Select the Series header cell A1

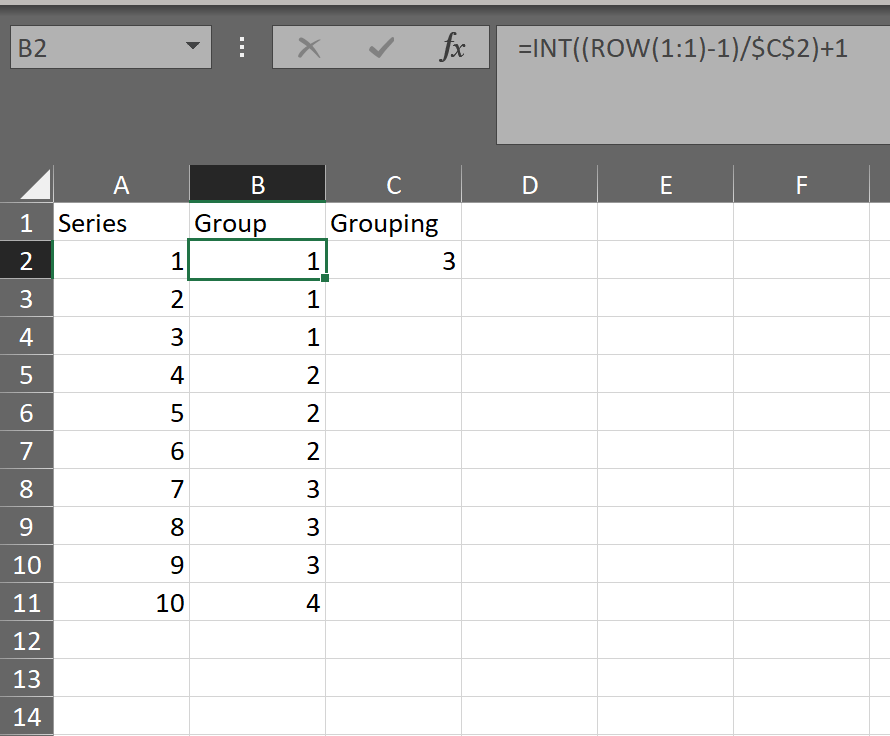[x=121, y=222]
